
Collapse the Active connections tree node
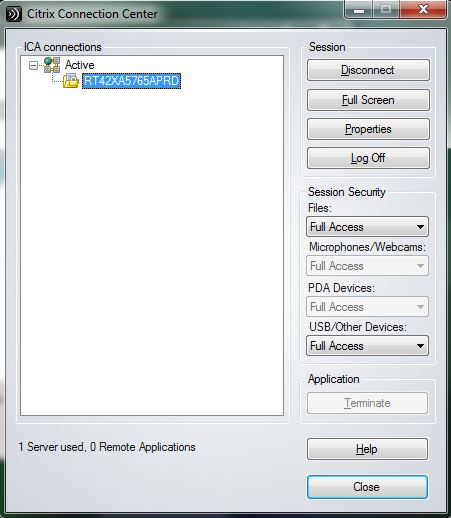point(33,65)
